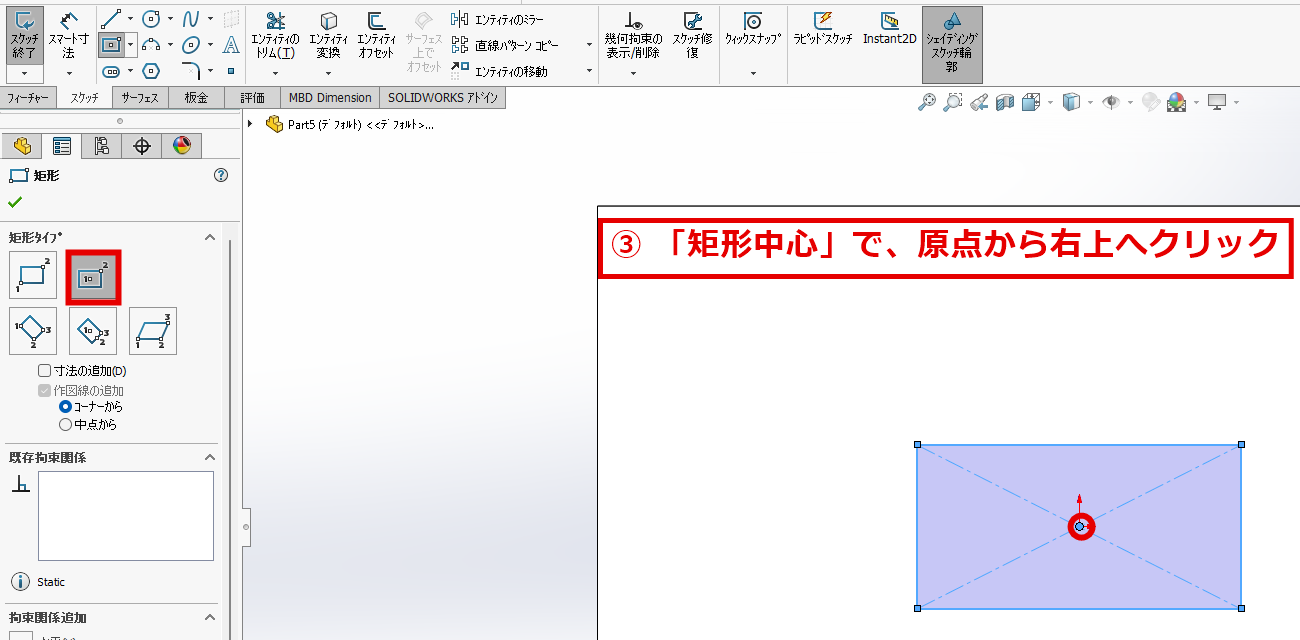
Task: Switch to the スケッチ (Sketch) tab
Action: (x=85, y=98)
